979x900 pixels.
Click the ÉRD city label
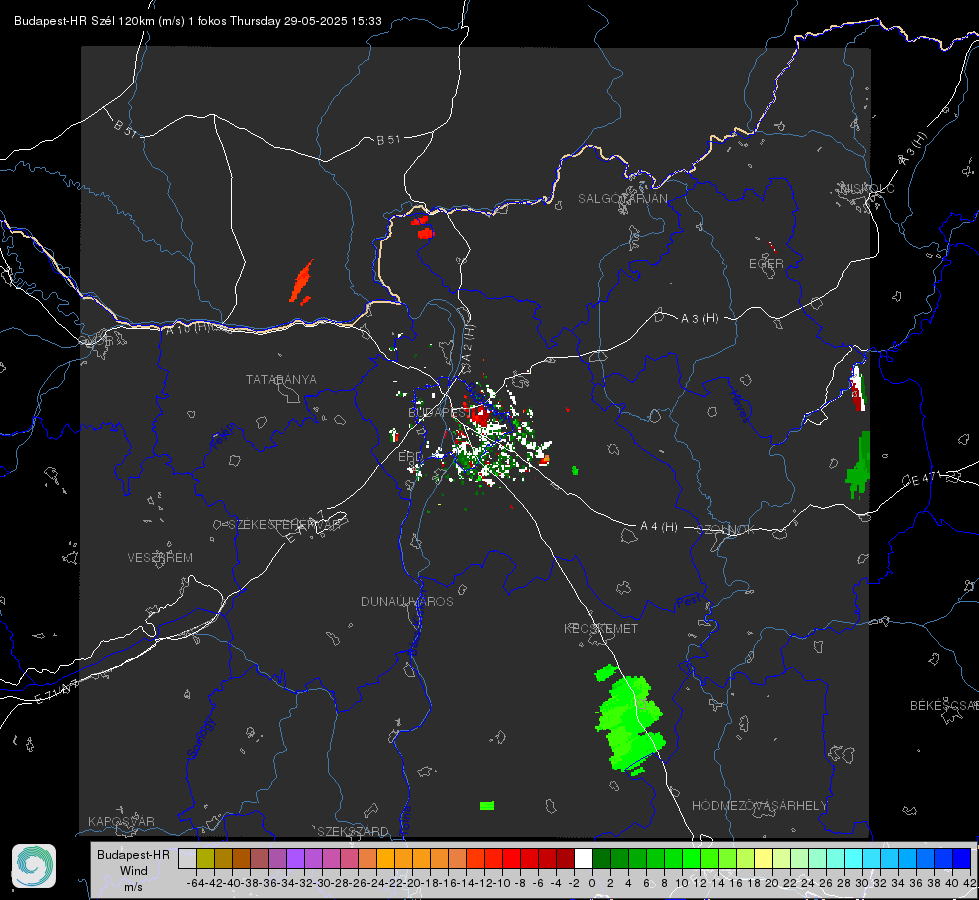(410, 457)
